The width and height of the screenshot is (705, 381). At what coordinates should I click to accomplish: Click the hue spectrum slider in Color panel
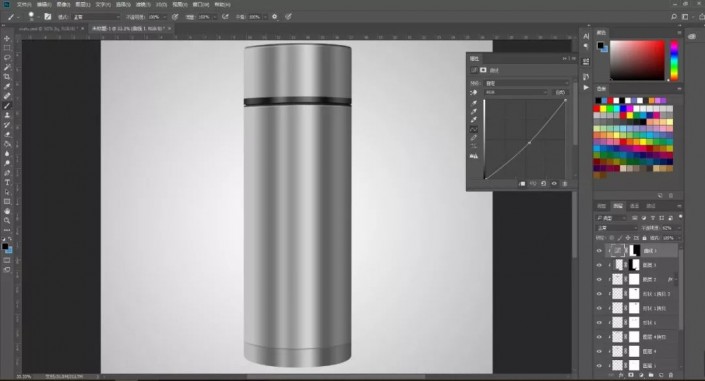(x=674, y=60)
